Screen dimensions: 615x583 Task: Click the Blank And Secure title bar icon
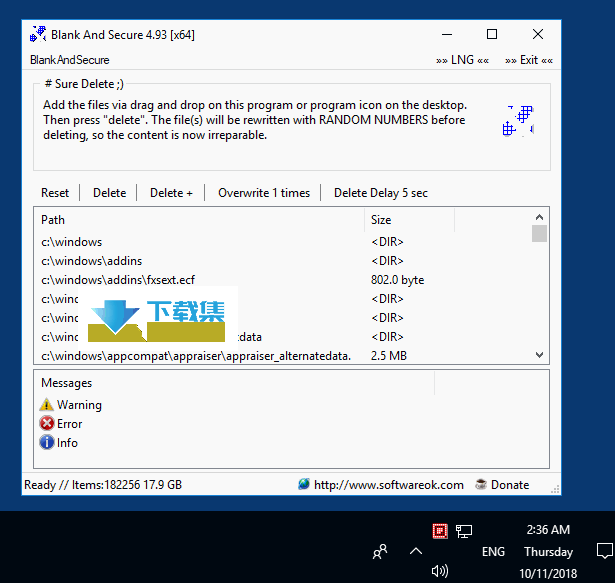click(38, 34)
